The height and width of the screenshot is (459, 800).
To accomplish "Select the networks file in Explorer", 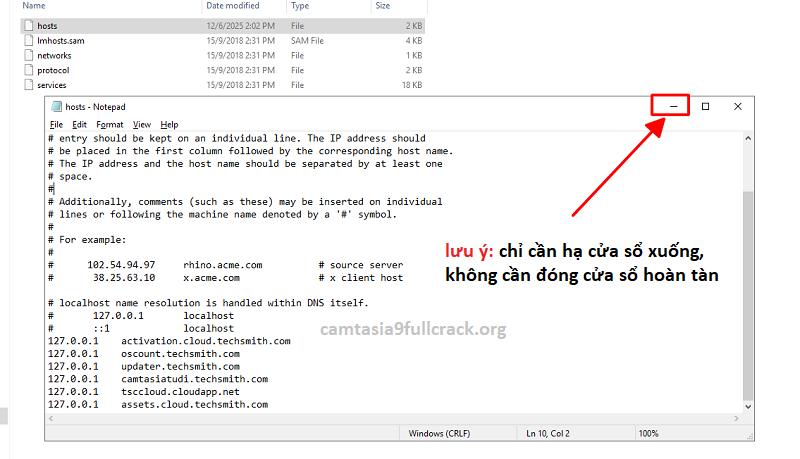I will tap(222, 55).
